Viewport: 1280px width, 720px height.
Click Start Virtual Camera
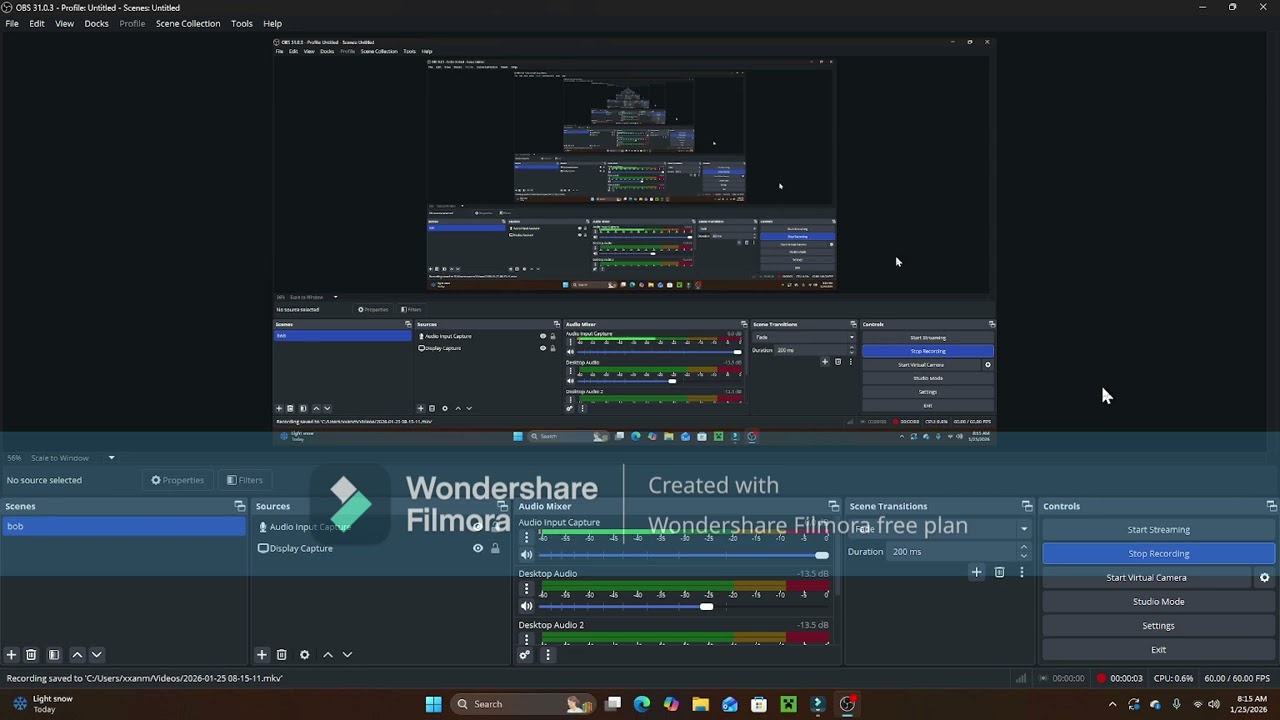pos(1147,578)
